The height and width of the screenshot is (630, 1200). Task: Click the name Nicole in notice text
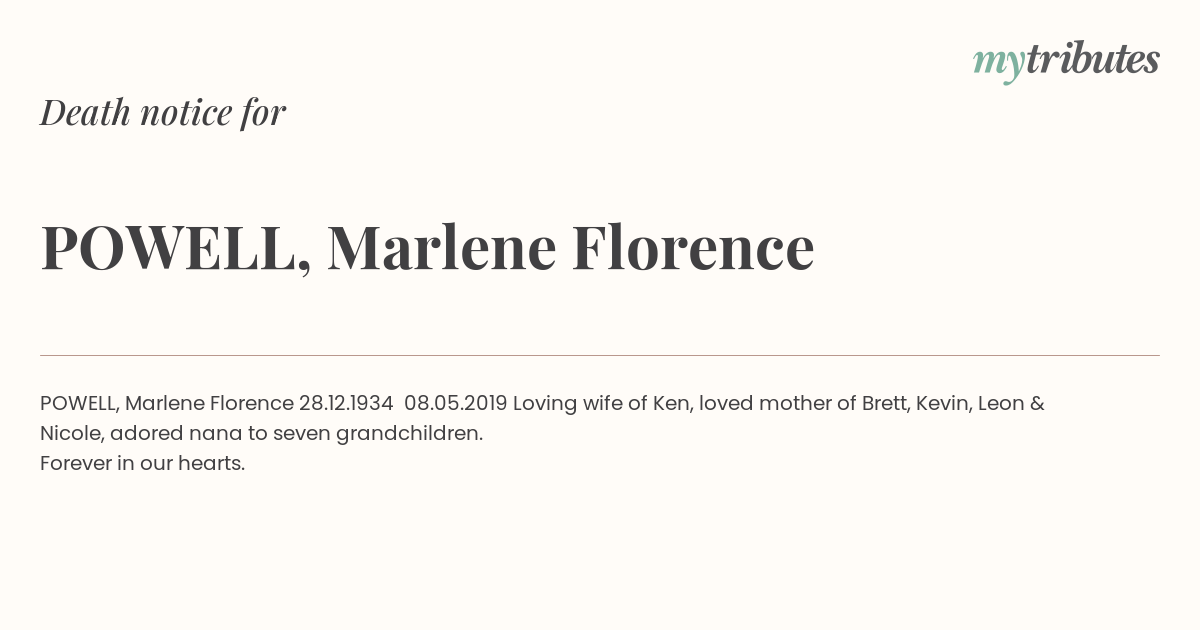(x=70, y=434)
